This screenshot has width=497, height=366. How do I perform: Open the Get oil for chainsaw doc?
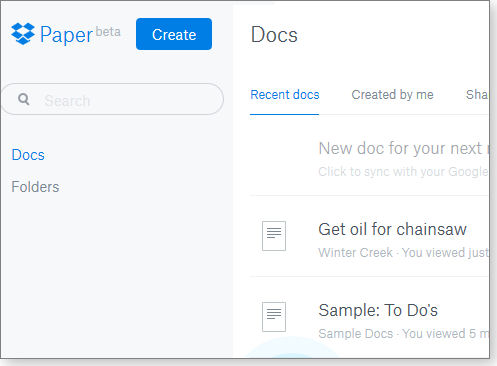(x=392, y=229)
